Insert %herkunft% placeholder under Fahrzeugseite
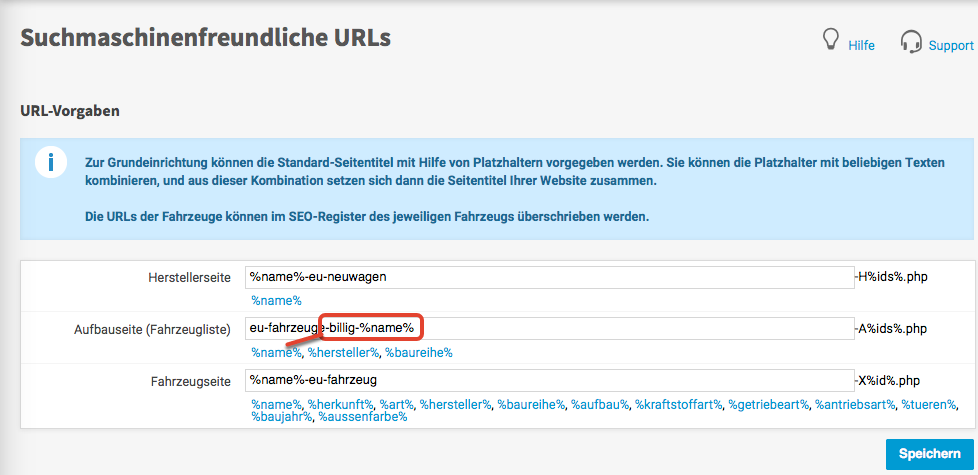Image resolution: width=978 pixels, height=475 pixels. (341, 404)
